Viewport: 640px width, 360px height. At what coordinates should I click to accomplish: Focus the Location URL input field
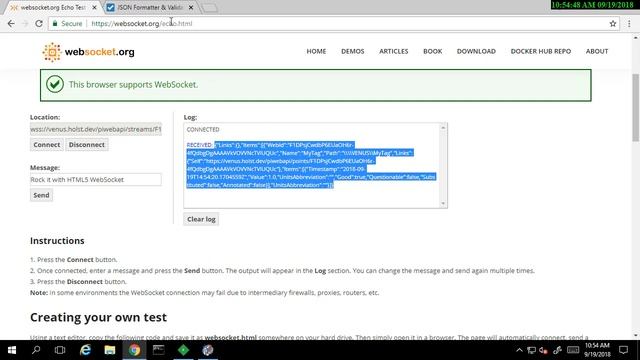tap(96, 129)
